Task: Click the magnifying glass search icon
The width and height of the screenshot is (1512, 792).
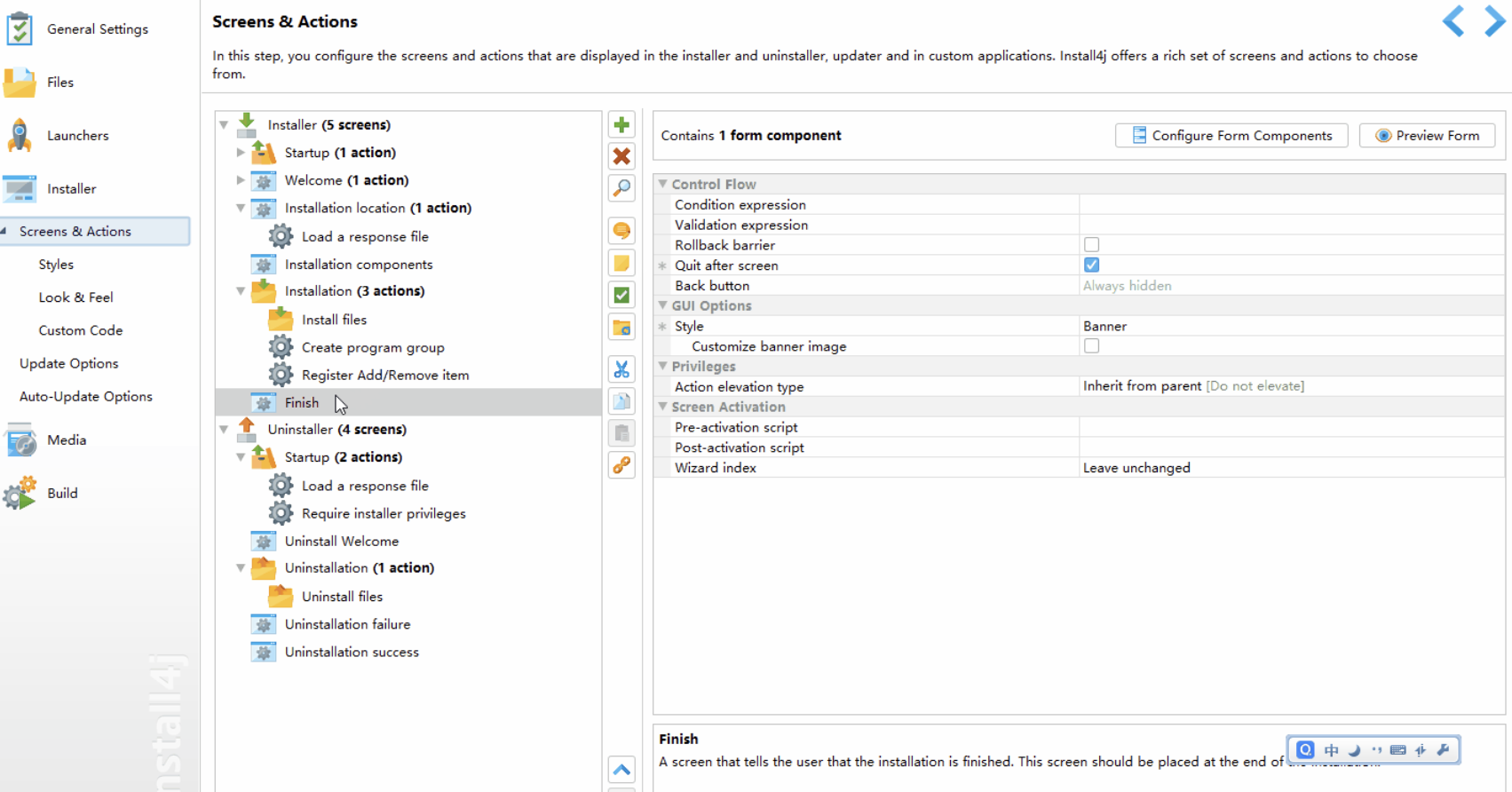Action: 621,188
